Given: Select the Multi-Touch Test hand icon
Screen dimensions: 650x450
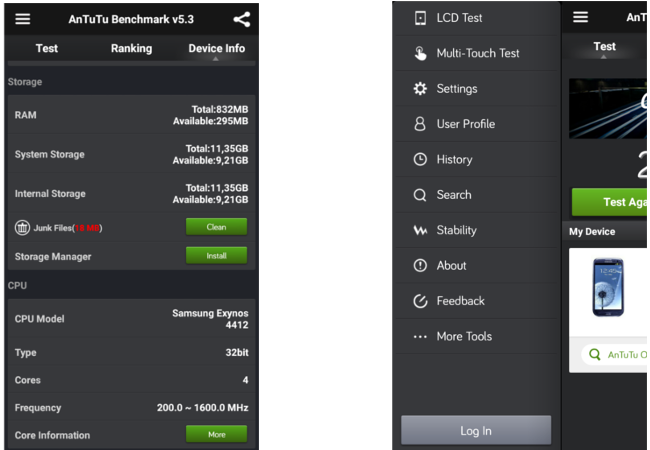Looking at the screenshot, I should click(x=420, y=53).
